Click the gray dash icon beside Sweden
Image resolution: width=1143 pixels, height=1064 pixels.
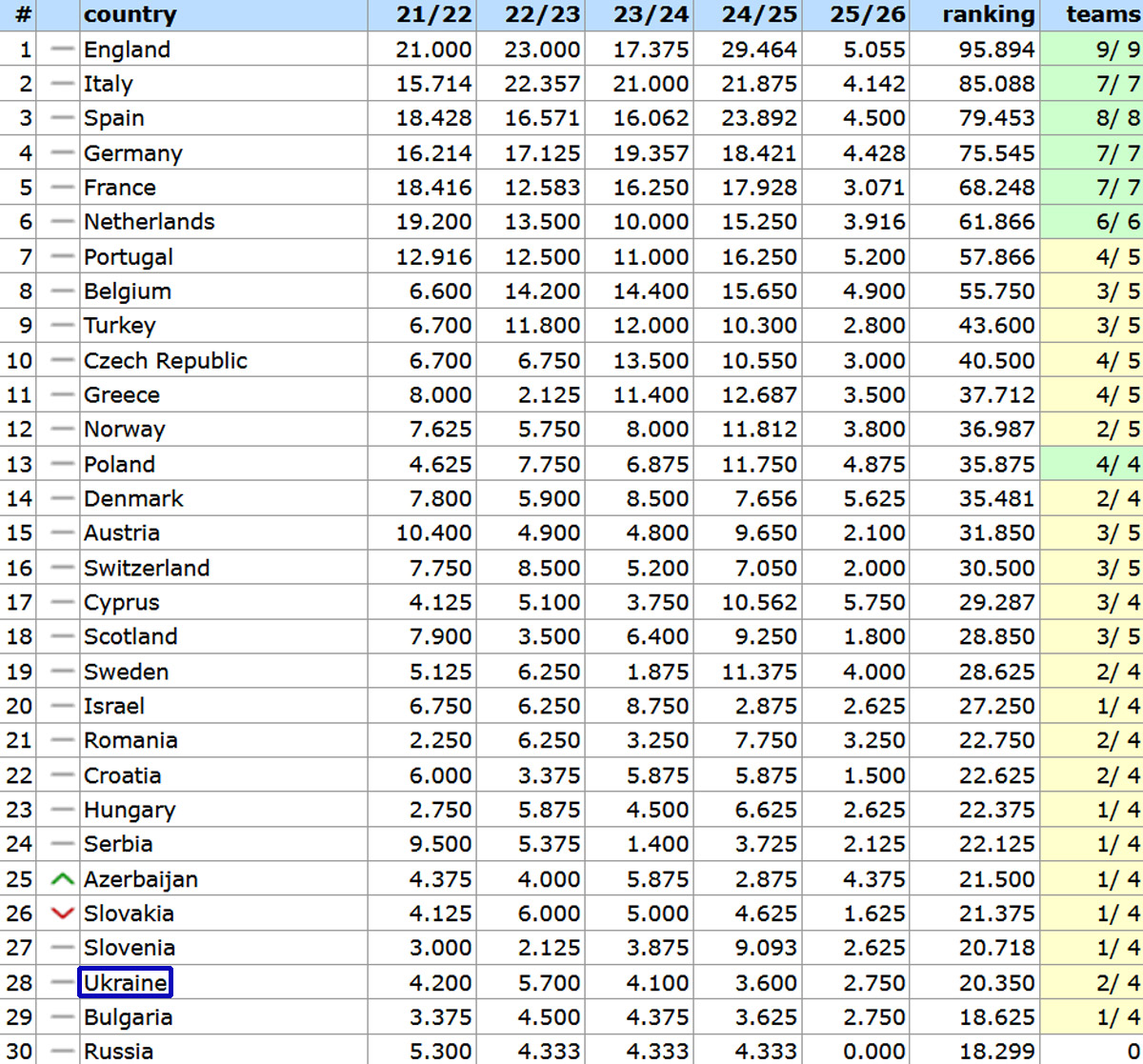coord(62,672)
